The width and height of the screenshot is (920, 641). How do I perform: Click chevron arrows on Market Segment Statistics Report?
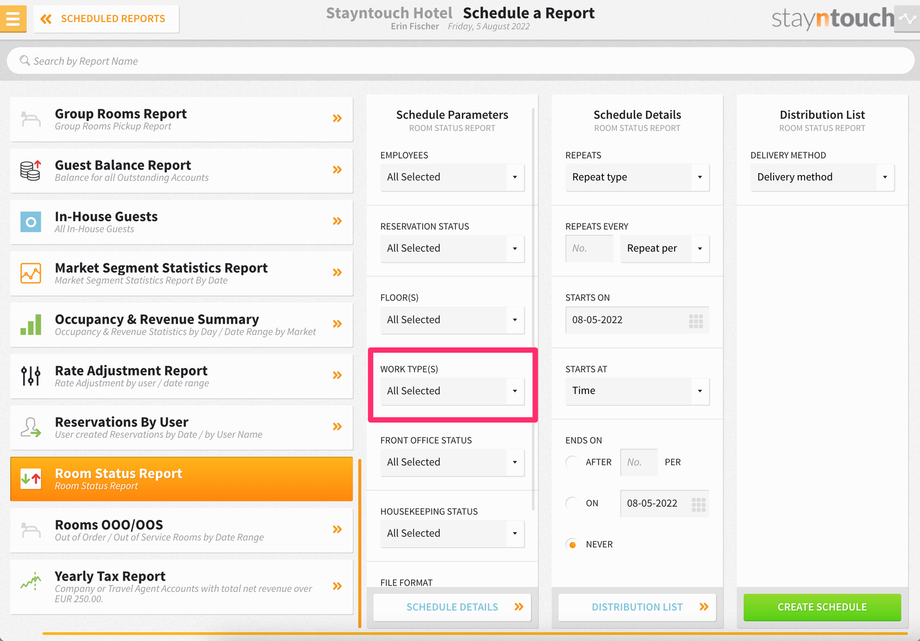337,272
